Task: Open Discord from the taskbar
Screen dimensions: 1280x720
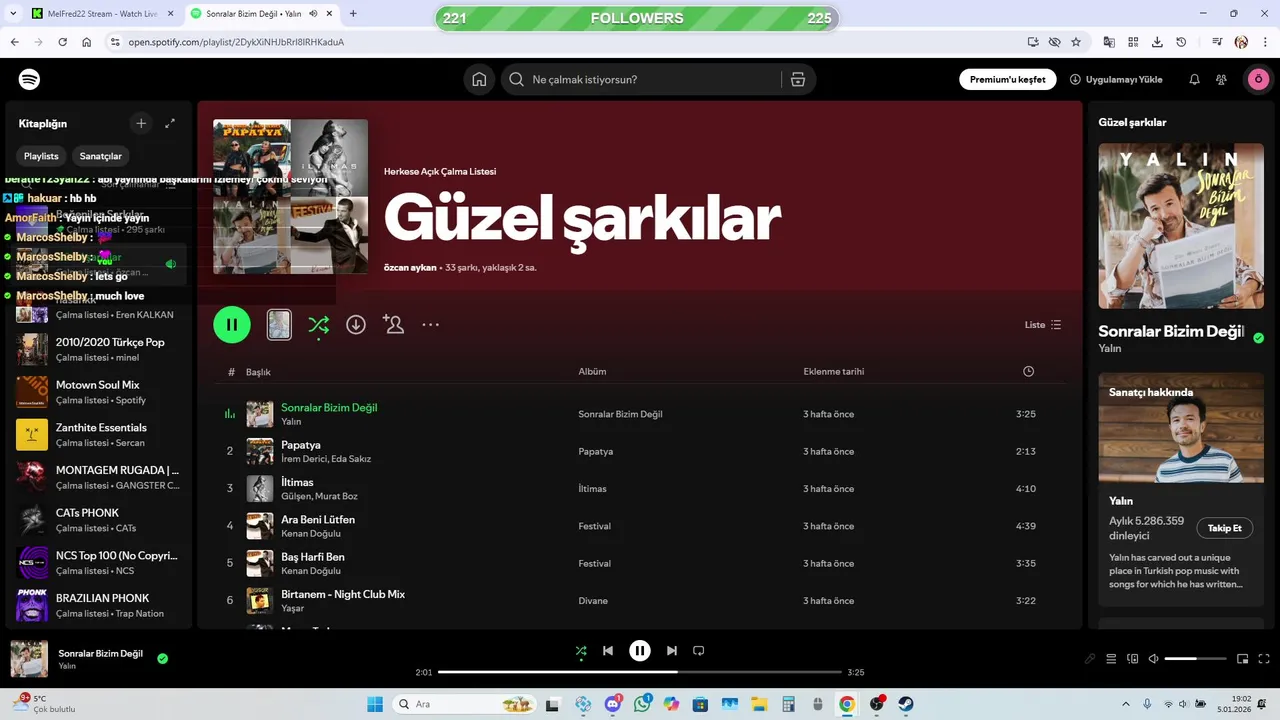Action: pyautogui.click(x=613, y=704)
